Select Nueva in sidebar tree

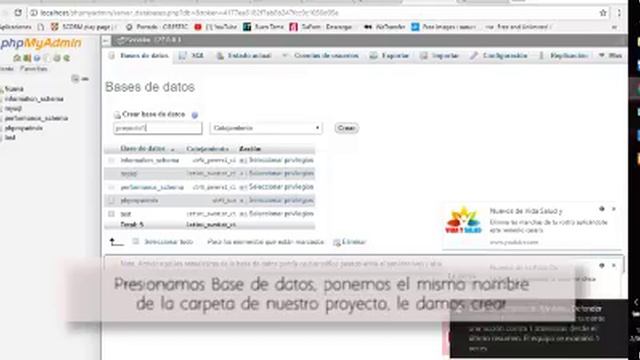pyautogui.click(x=14, y=89)
